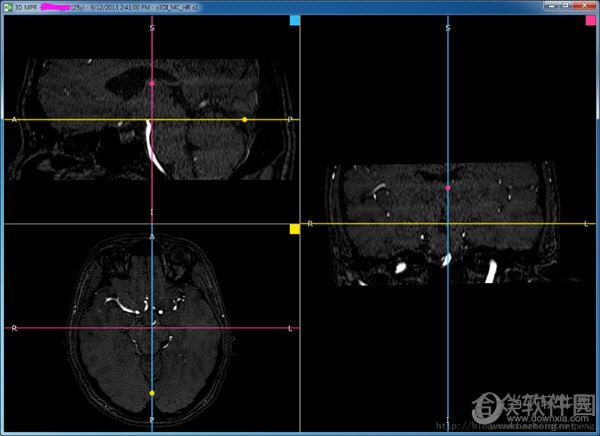The height and width of the screenshot is (436, 600).
Task: Select the blue square marker of the sagittal view
Action: 295,20
